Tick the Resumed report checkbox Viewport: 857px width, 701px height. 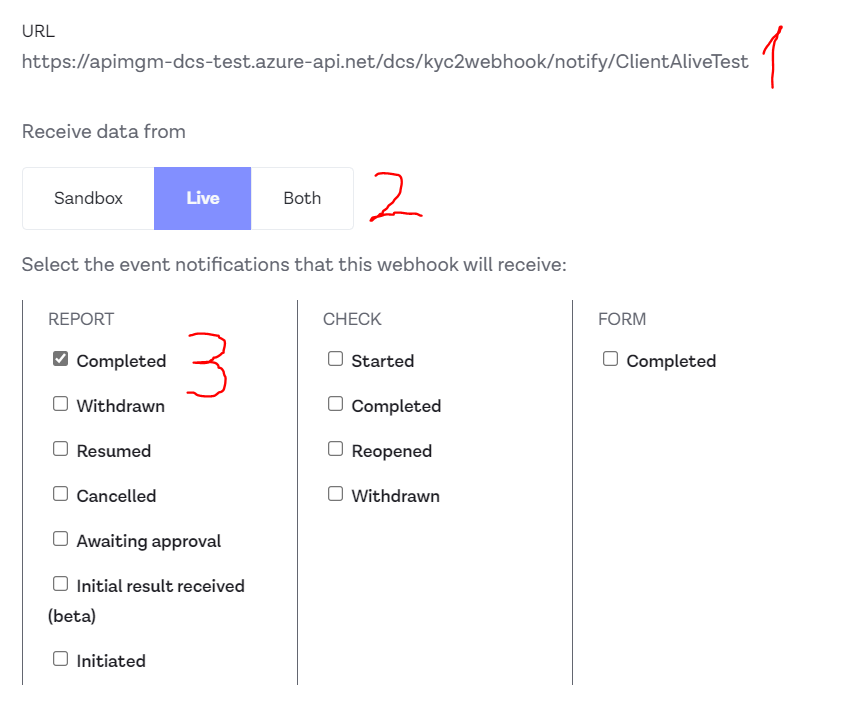pos(61,449)
